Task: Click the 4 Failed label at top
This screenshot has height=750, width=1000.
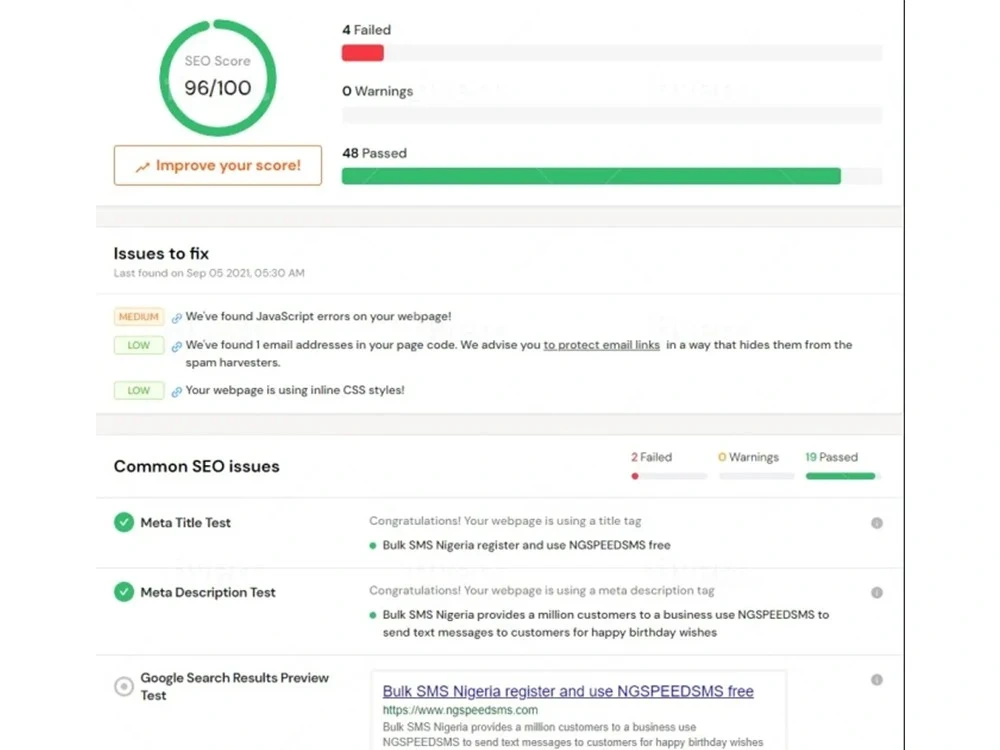Action: tap(366, 30)
